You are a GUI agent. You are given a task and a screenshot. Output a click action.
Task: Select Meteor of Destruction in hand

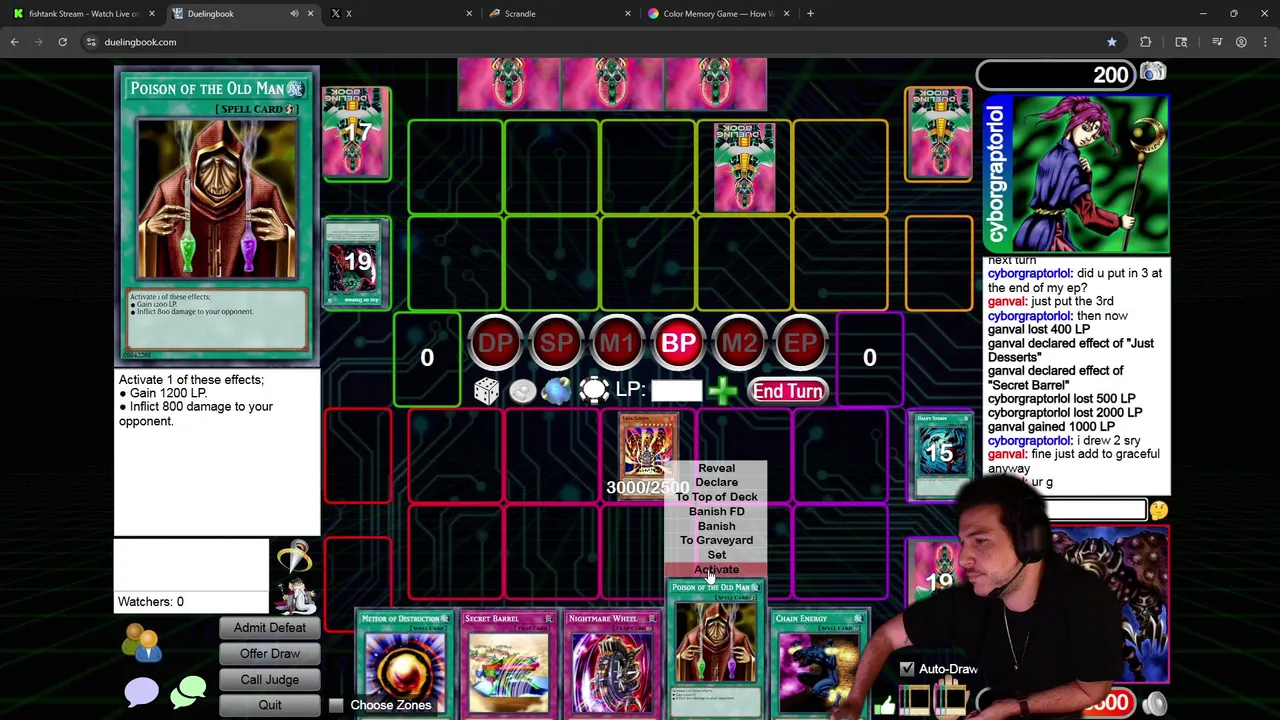[x=405, y=664]
